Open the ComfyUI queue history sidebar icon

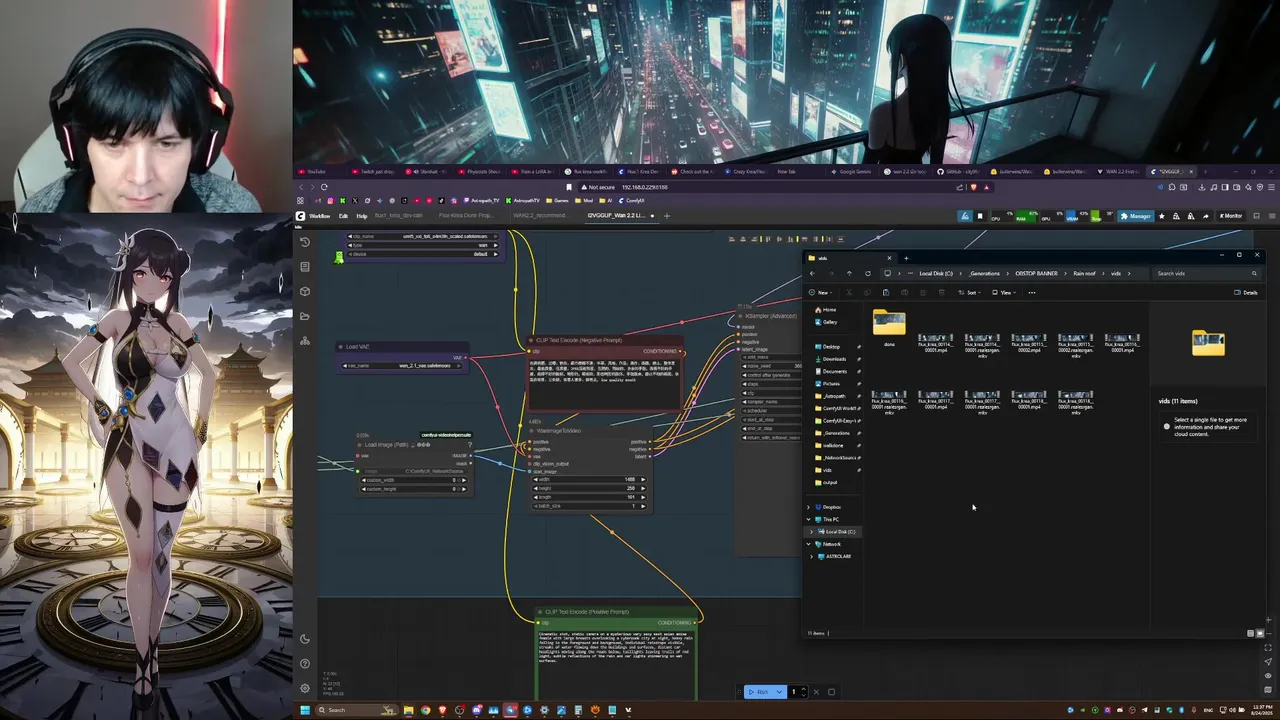[x=305, y=241]
